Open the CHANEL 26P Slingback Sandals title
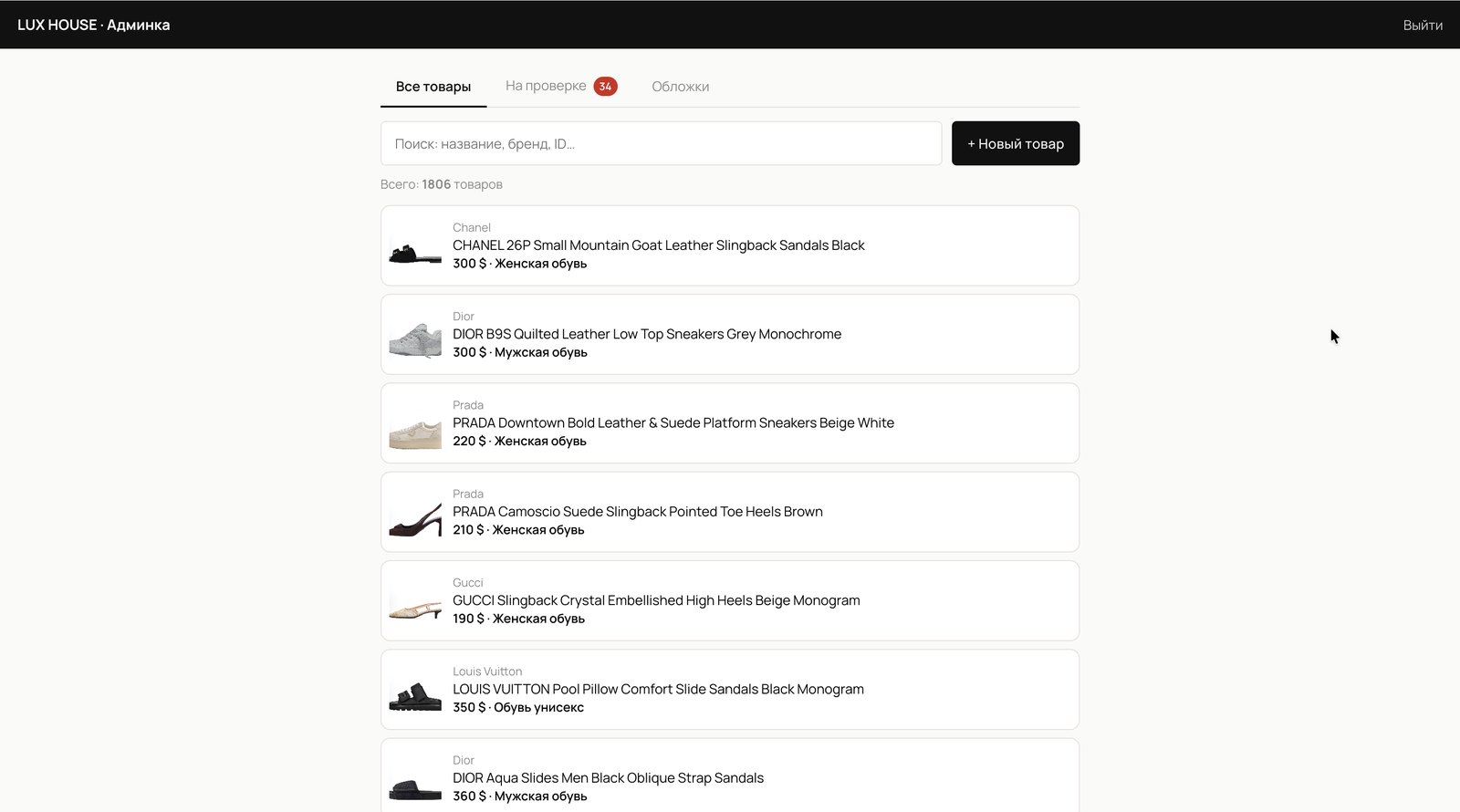This screenshot has width=1460, height=812. click(658, 245)
